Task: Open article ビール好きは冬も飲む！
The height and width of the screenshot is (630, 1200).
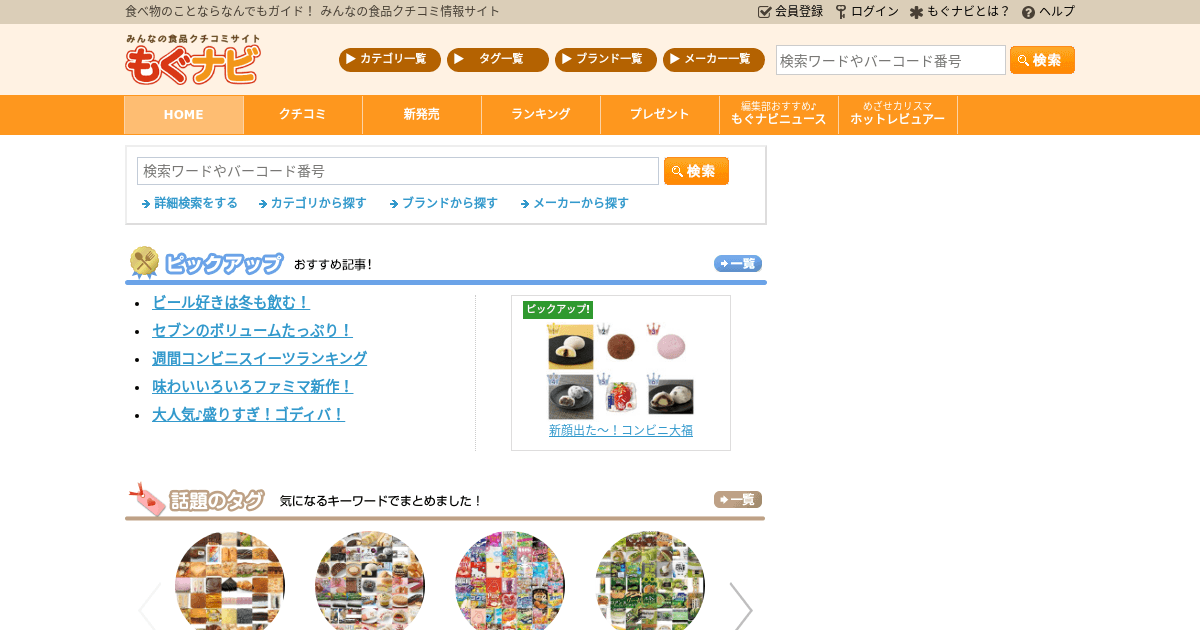Action: tap(231, 302)
